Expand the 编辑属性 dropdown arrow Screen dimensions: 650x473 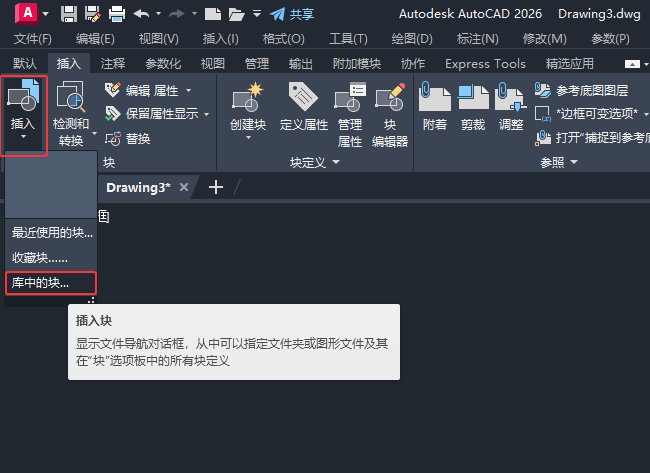pyautogui.click(x=189, y=90)
